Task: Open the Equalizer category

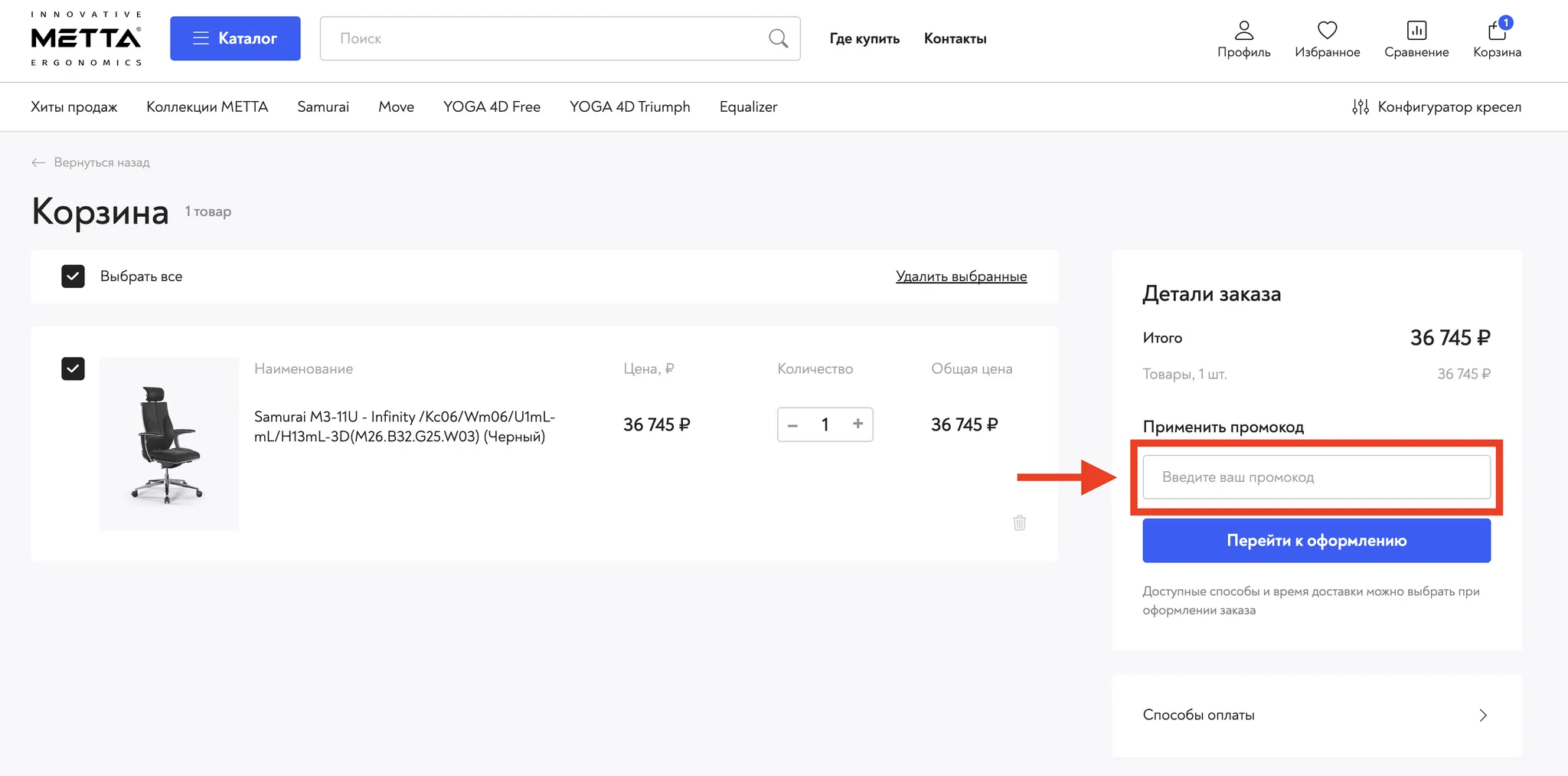Action: click(x=748, y=106)
